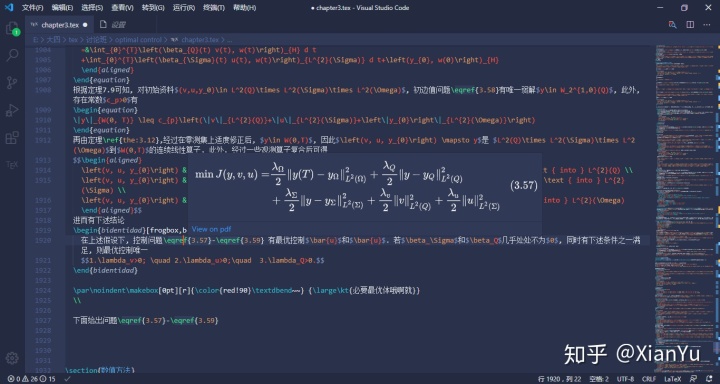720x384 pixels.
Task: Open the 选择(S) menu
Action: (92, 8)
